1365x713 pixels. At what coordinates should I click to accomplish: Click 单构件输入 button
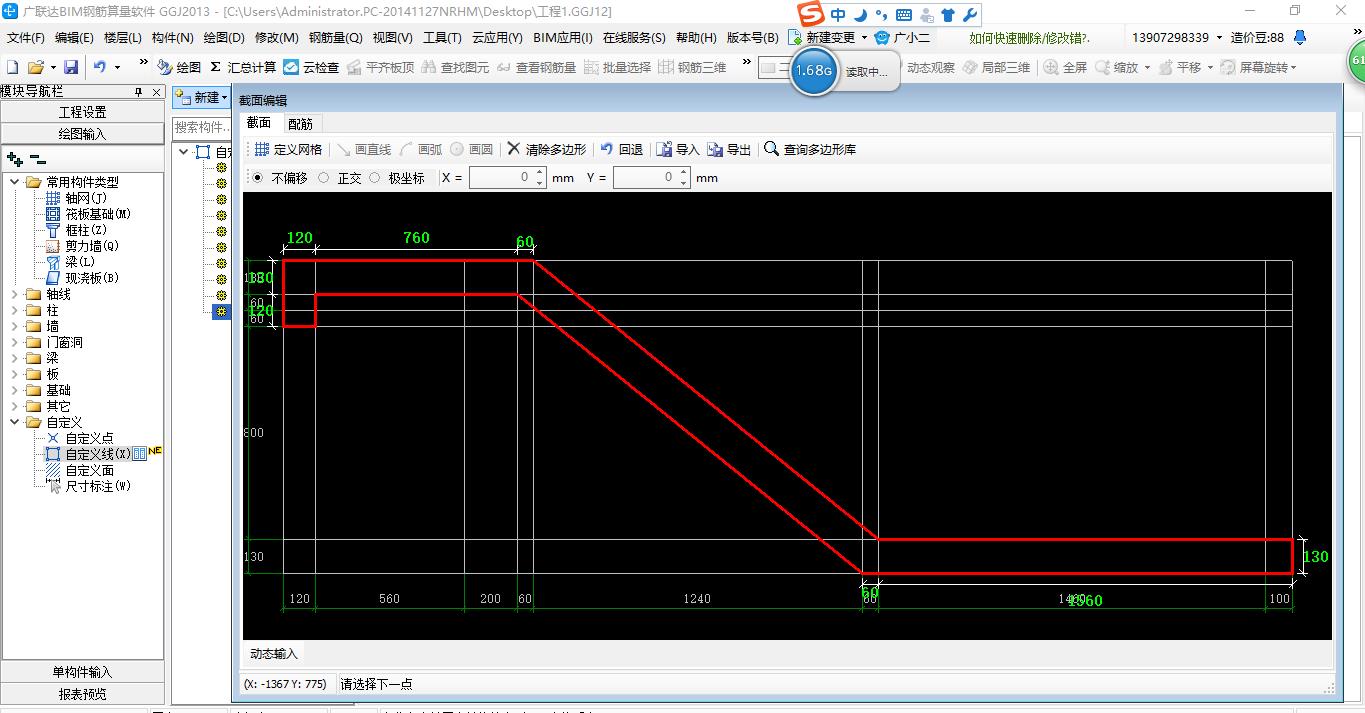[x=82, y=672]
